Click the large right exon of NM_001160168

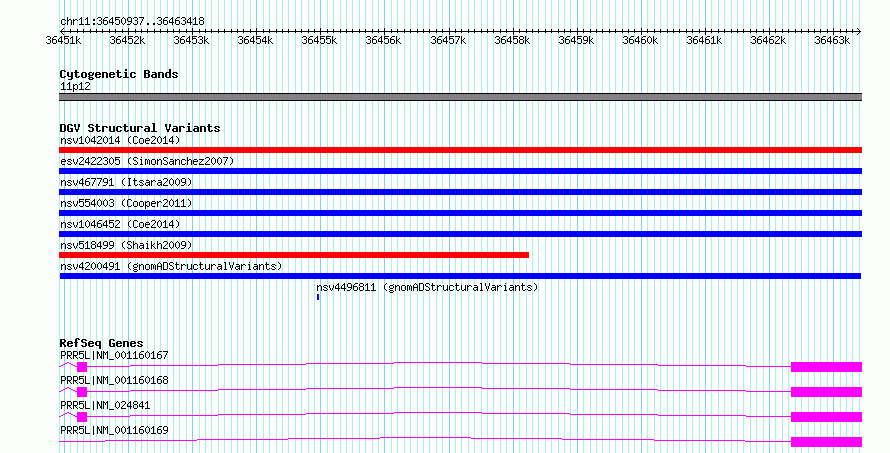826,392
